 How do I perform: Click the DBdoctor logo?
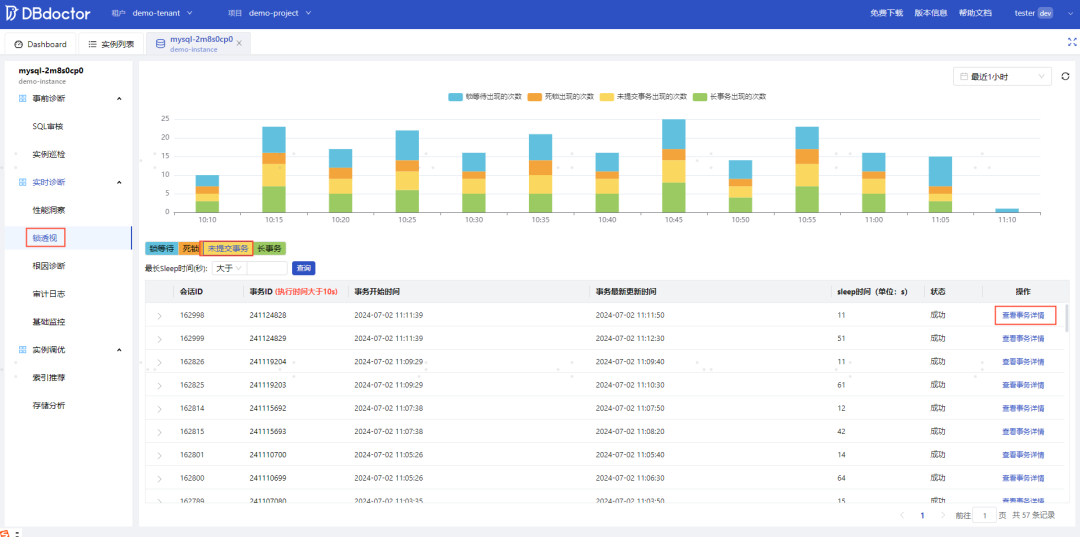tap(48, 13)
